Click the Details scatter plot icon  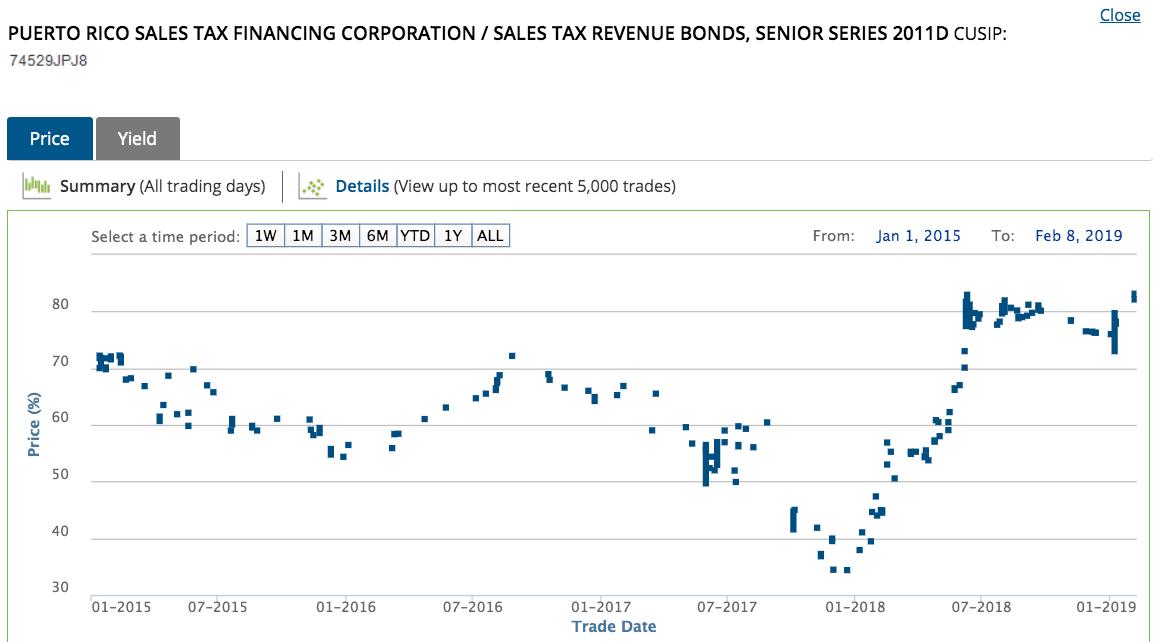313,187
